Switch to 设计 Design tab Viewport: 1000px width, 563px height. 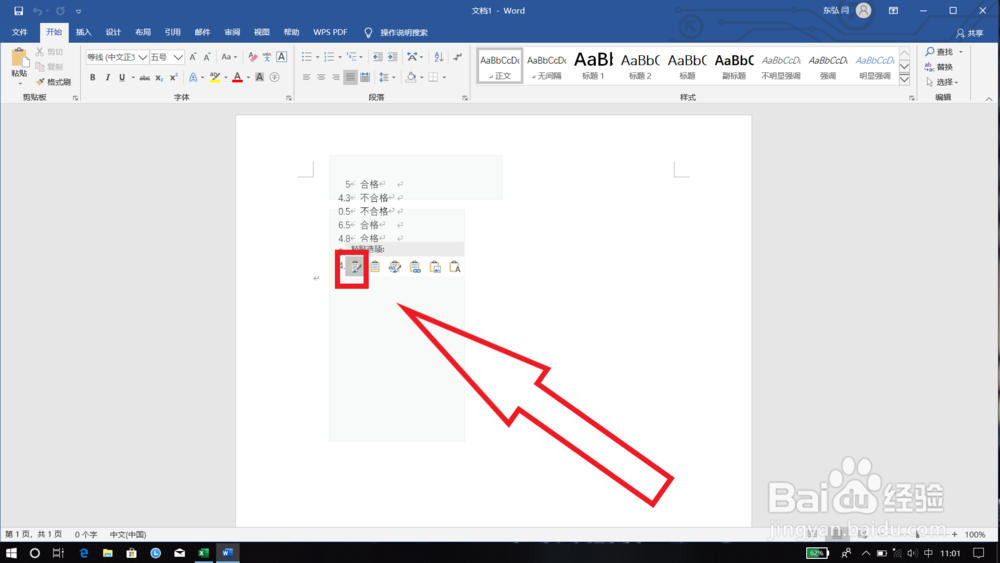pyautogui.click(x=113, y=33)
